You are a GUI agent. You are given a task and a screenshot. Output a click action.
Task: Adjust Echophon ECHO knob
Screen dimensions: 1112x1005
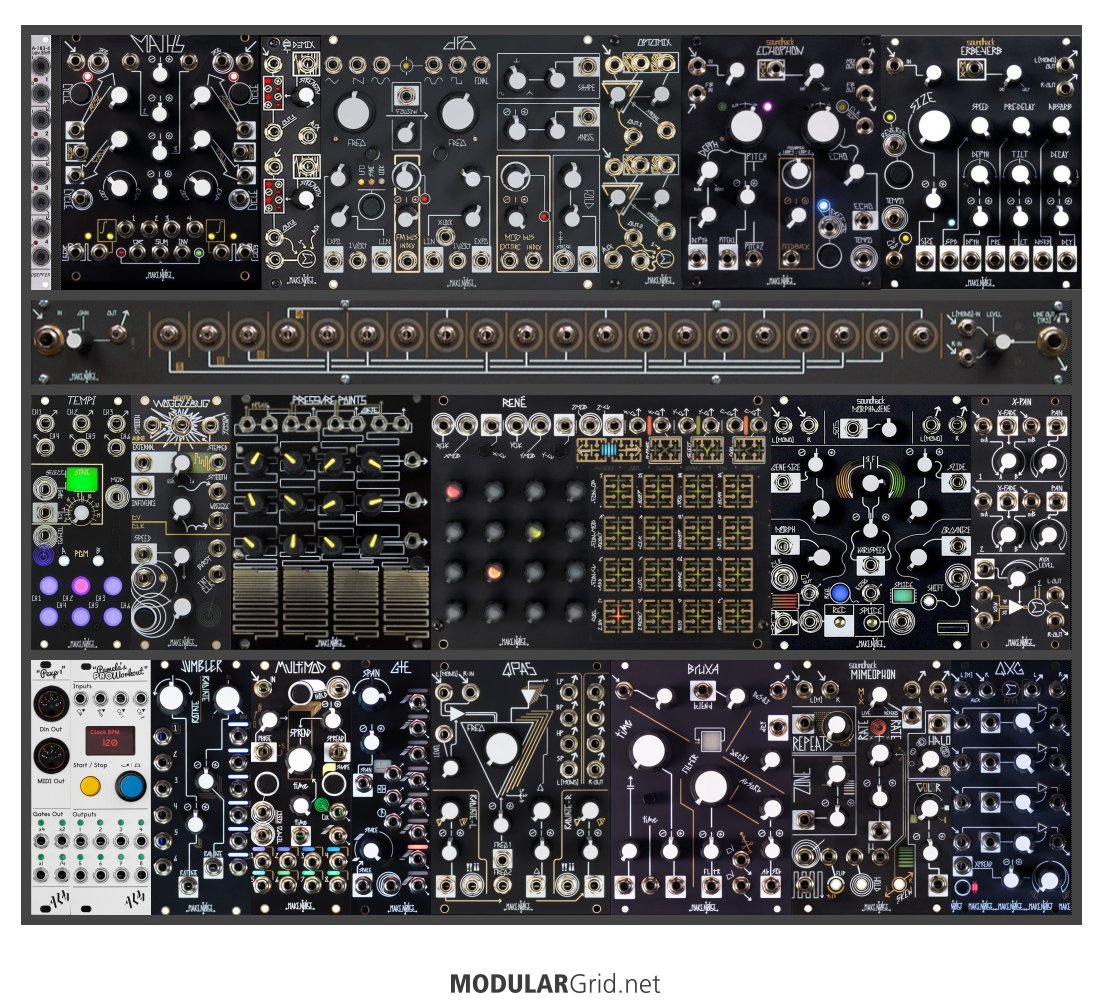click(x=823, y=126)
